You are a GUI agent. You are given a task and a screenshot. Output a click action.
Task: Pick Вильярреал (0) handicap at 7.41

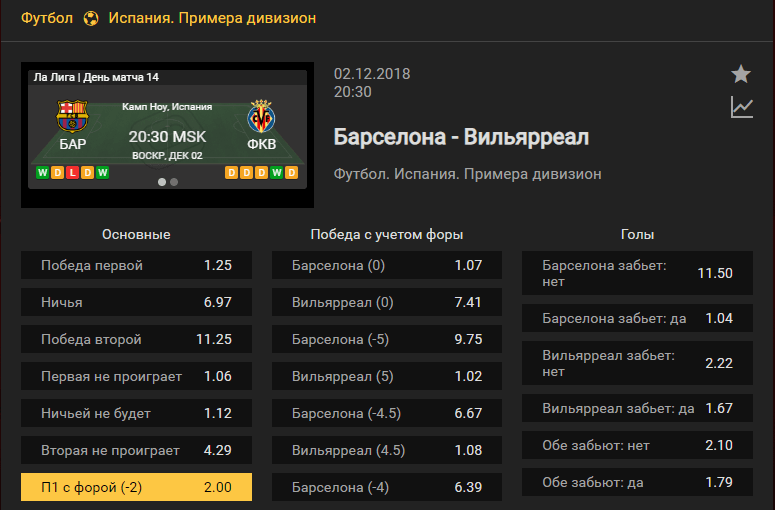point(387,302)
